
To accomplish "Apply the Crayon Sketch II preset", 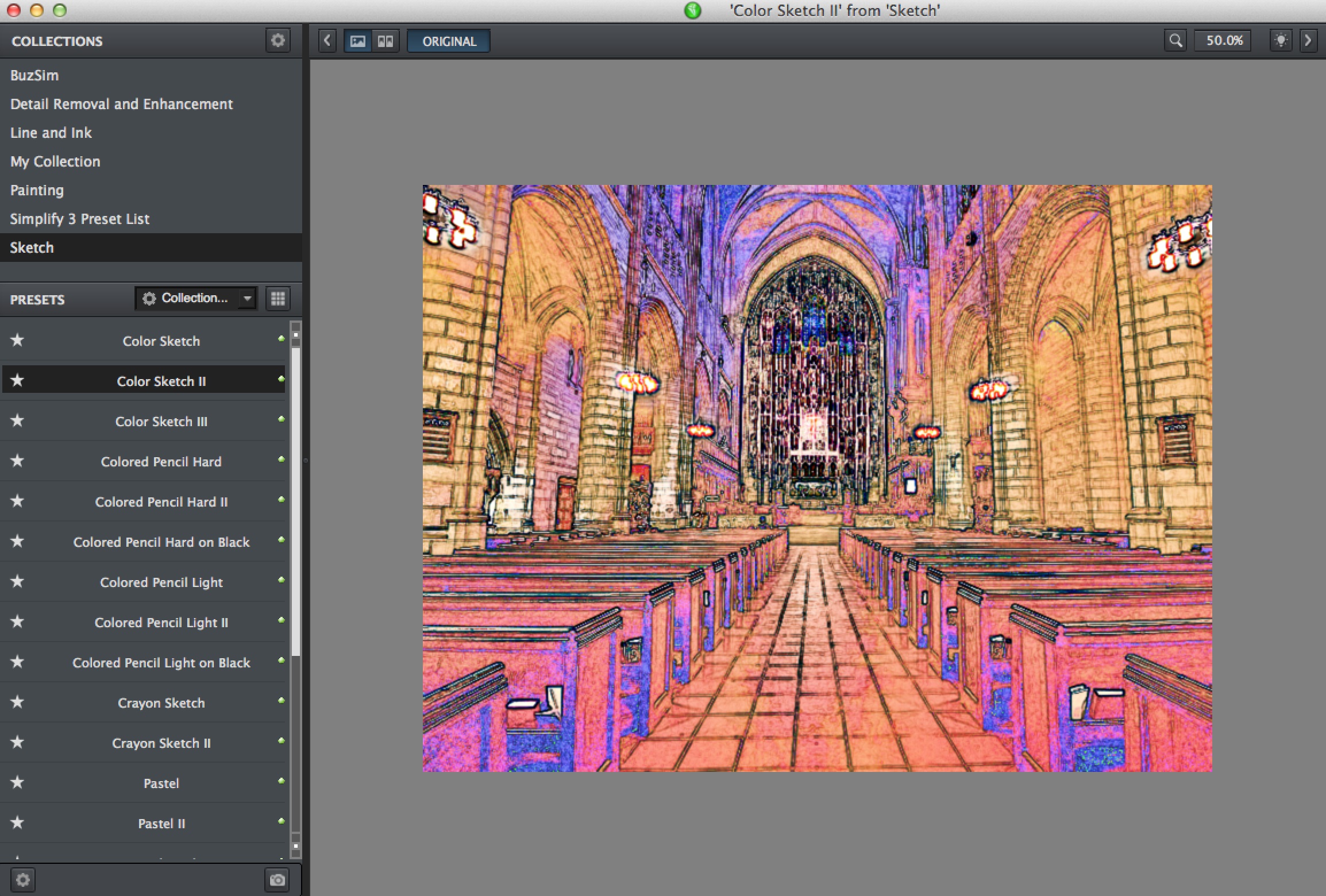I will click(x=144, y=743).
